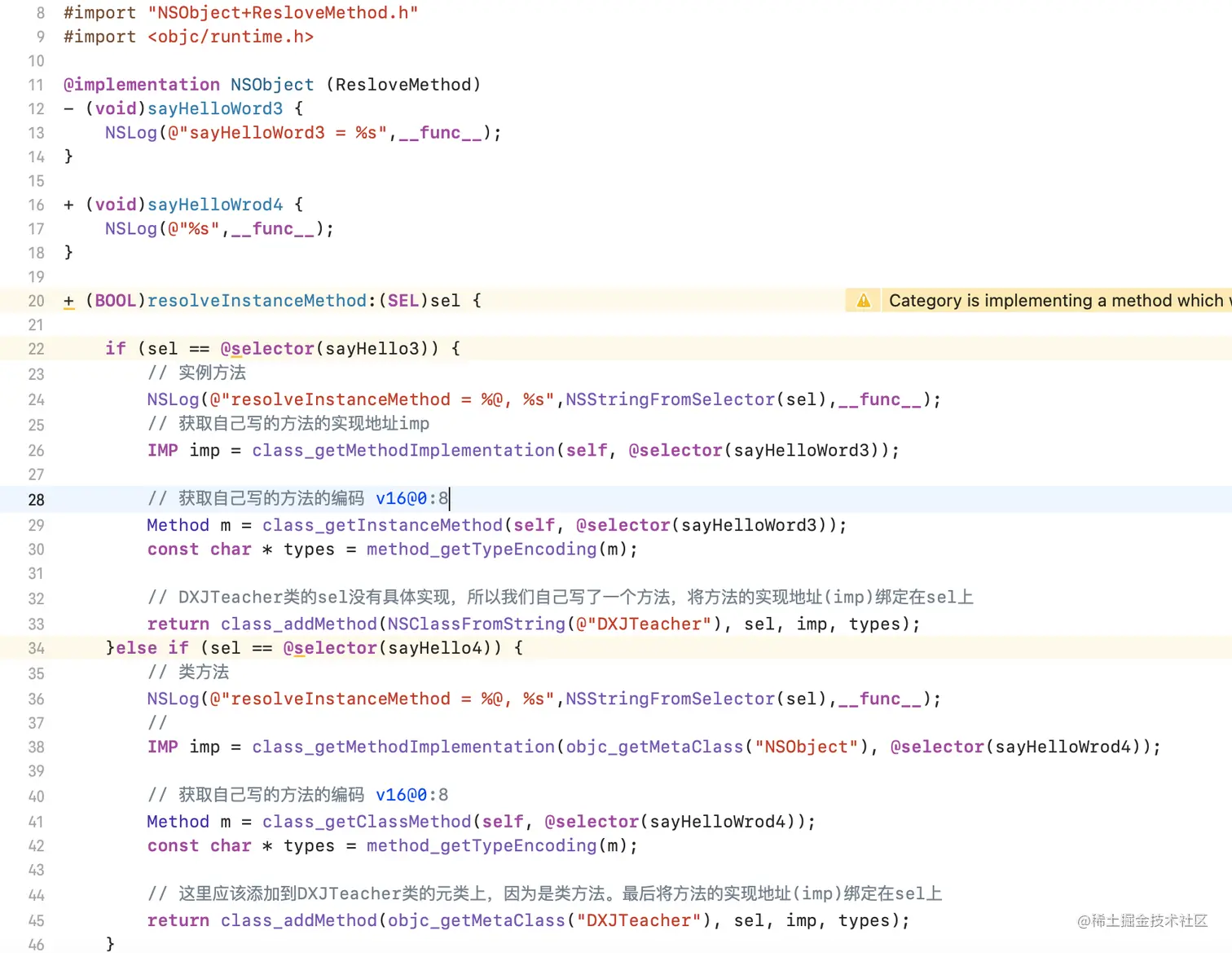Click __func__ on line 17
Screen dimensions: 1232x953
click(272, 229)
